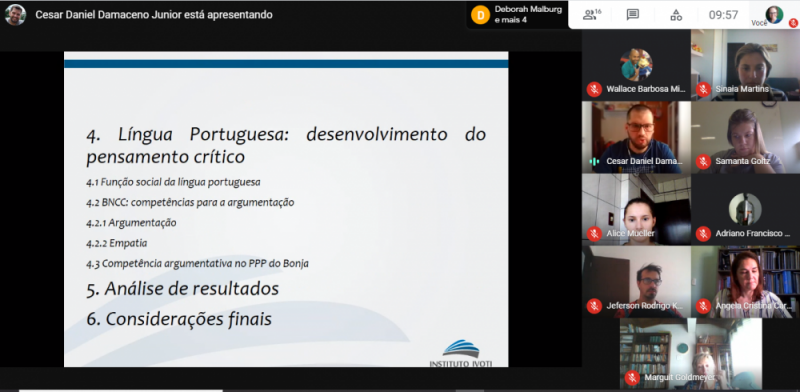
Task: Select Adriano Francisco's helmet avatar tile
Action: point(745,209)
